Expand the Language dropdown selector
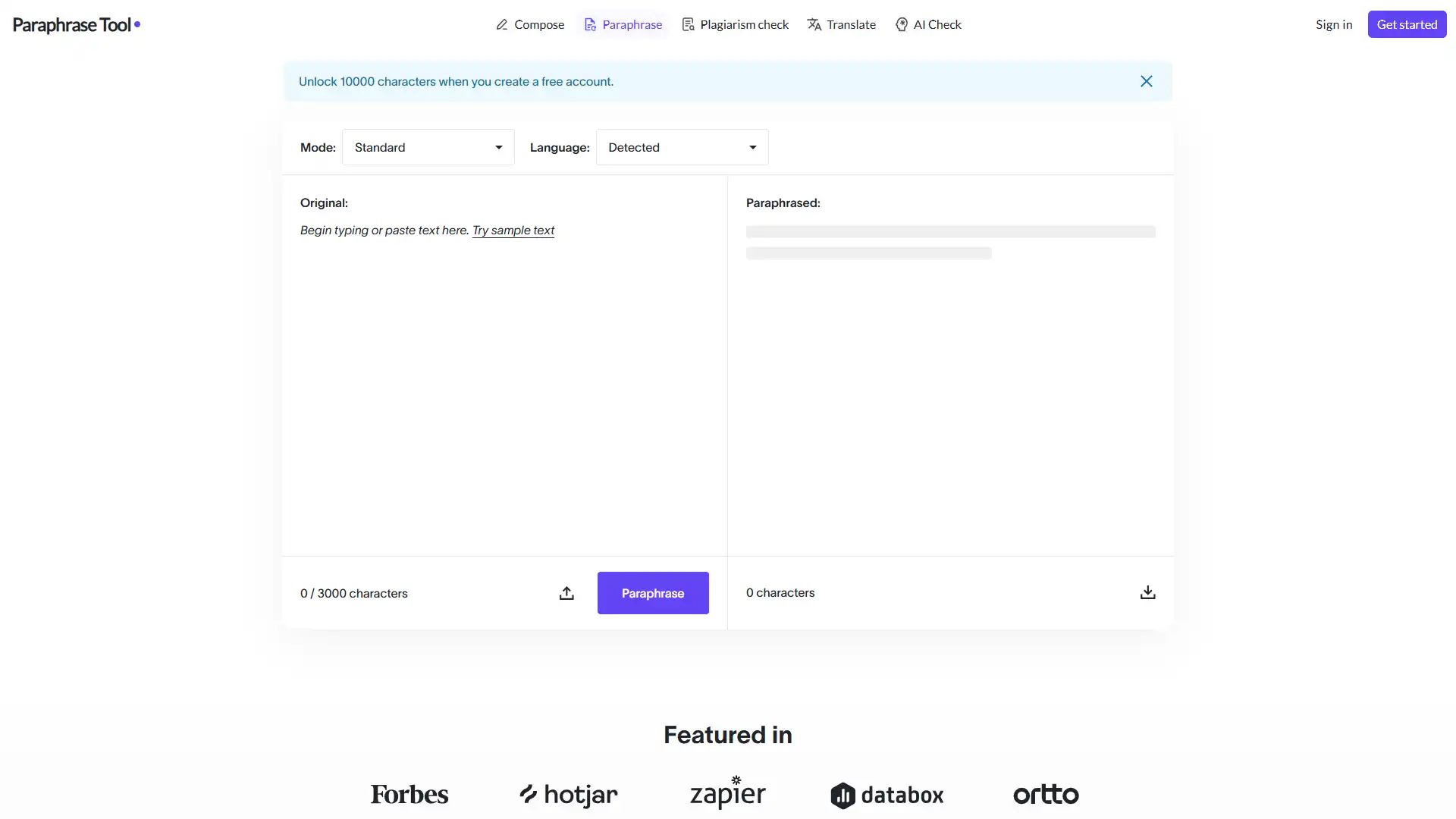Viewport: 1456px width, 819px height. tap(681, 147)
